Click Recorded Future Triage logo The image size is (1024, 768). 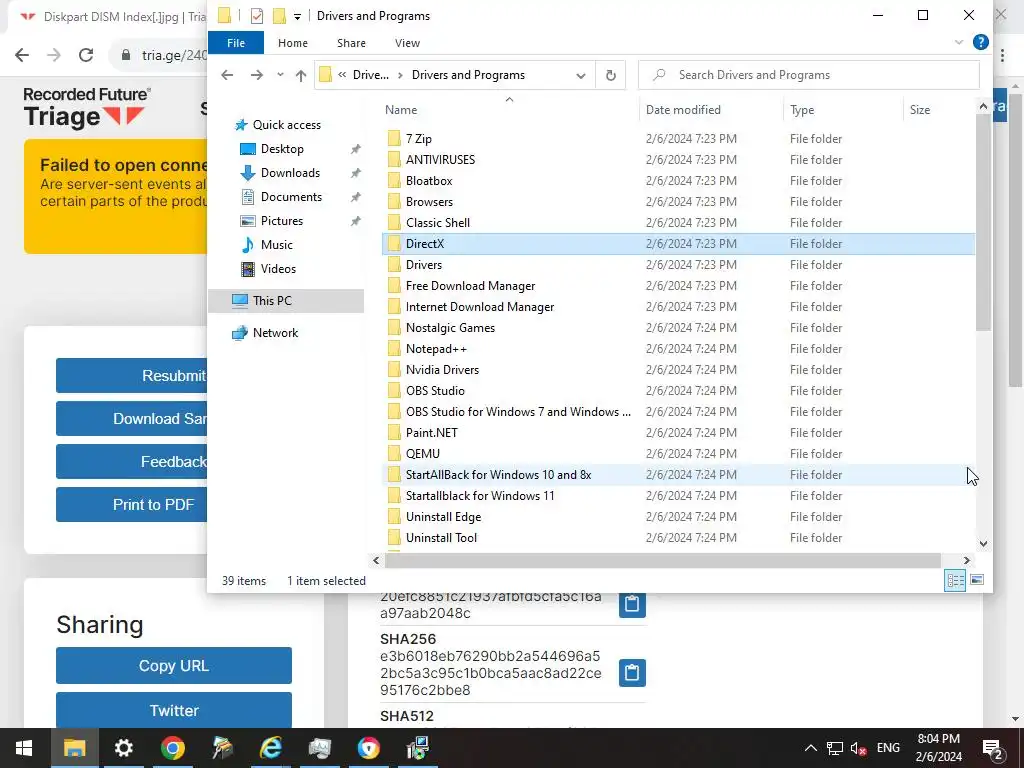point(87,108)
